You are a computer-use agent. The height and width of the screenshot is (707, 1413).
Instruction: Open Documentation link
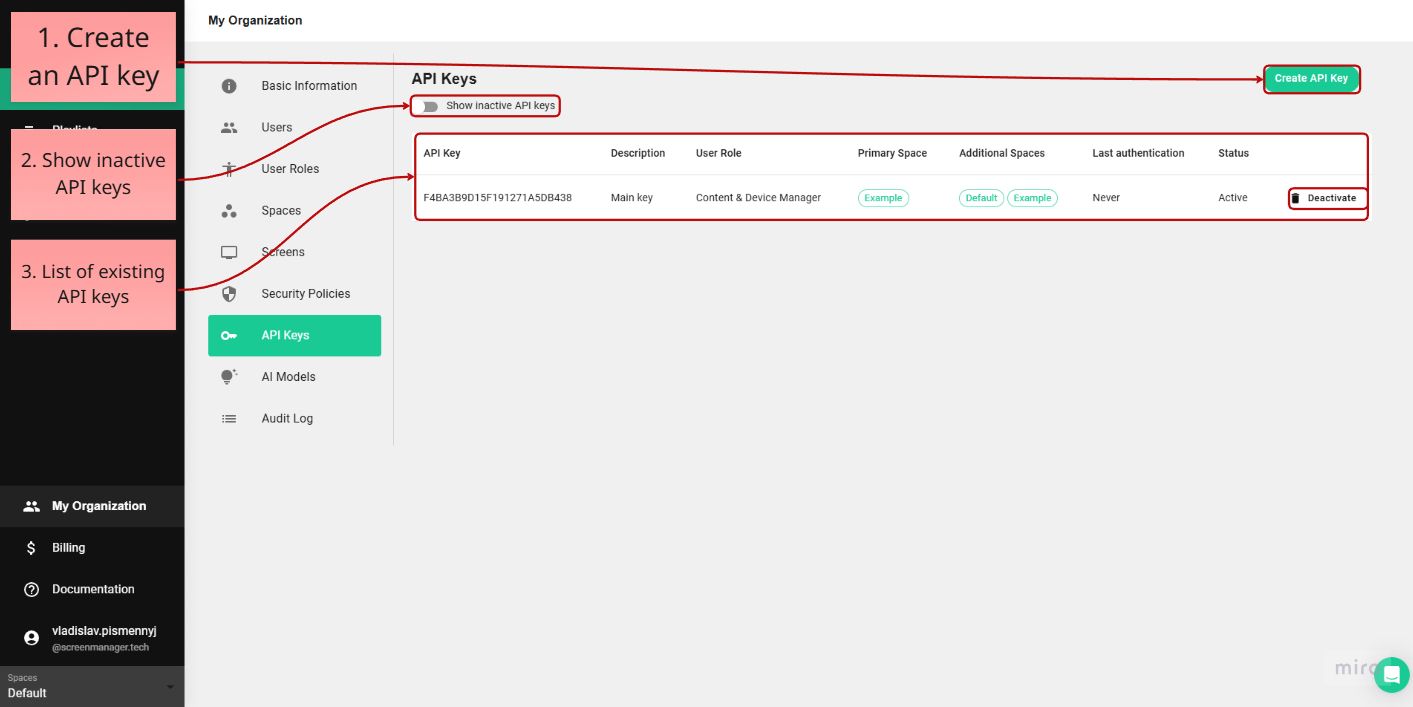coord(92,590)
